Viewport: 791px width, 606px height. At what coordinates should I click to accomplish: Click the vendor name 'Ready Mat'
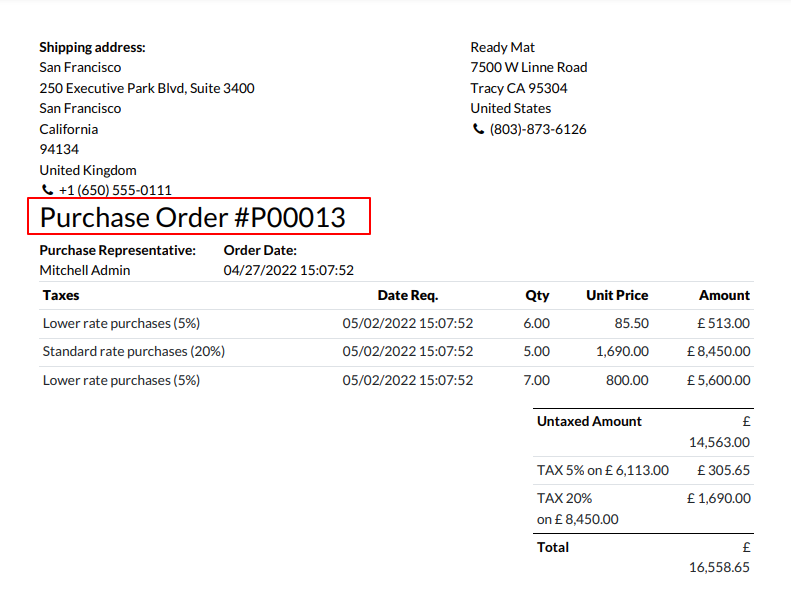click(x=502, y=47)
